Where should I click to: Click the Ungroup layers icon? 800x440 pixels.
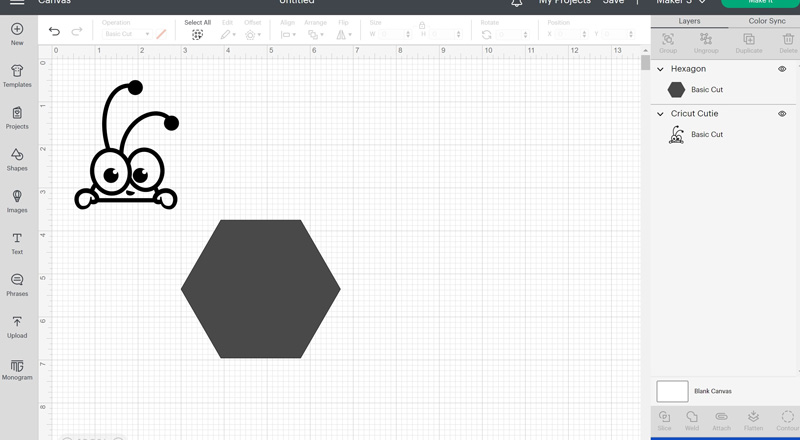point(706,39)
